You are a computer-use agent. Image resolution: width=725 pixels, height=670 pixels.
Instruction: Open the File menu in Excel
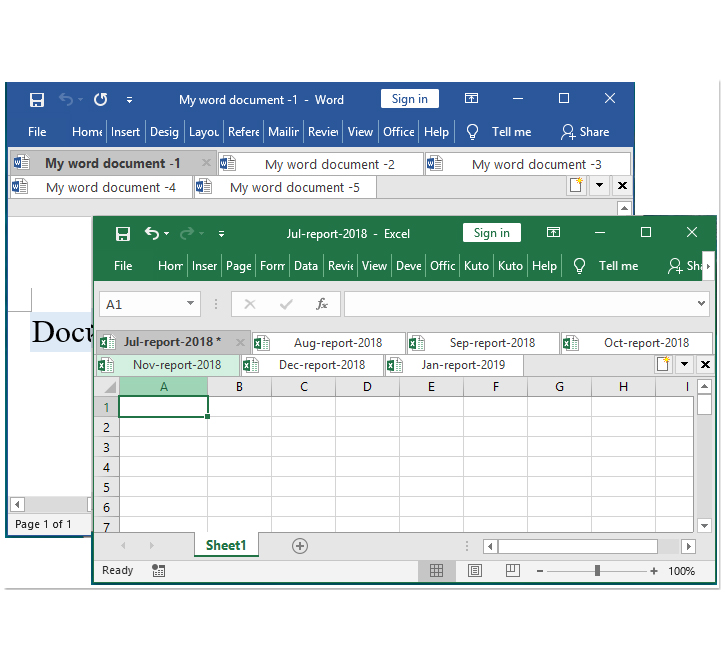123,266
